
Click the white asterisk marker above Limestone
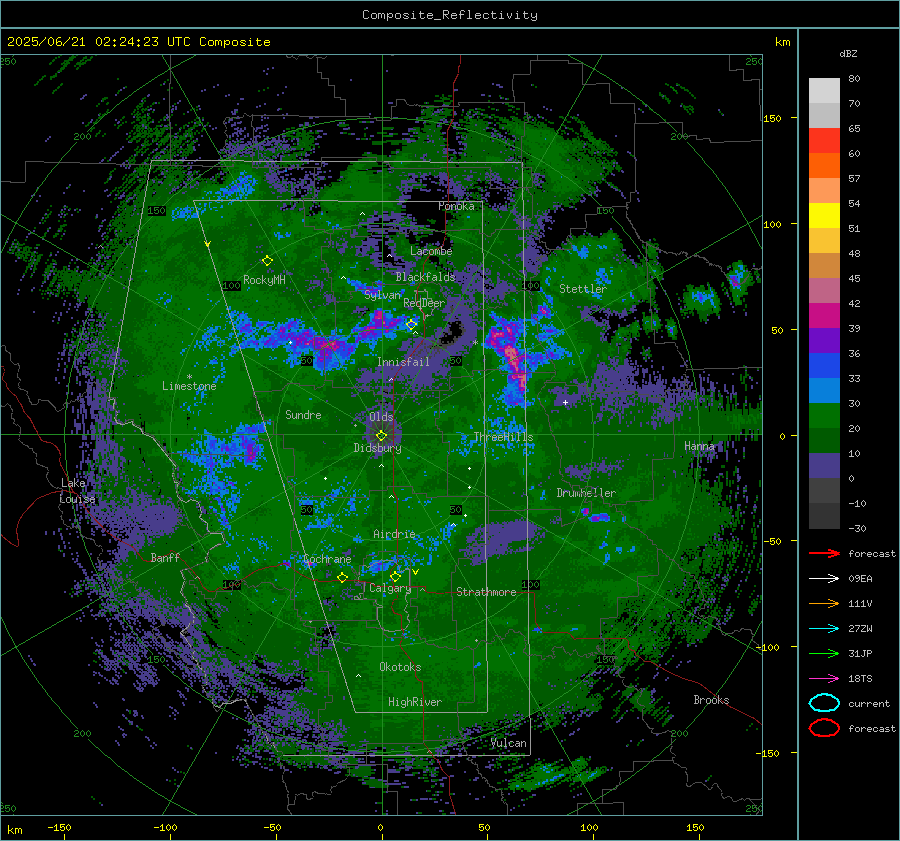point(189,377)
